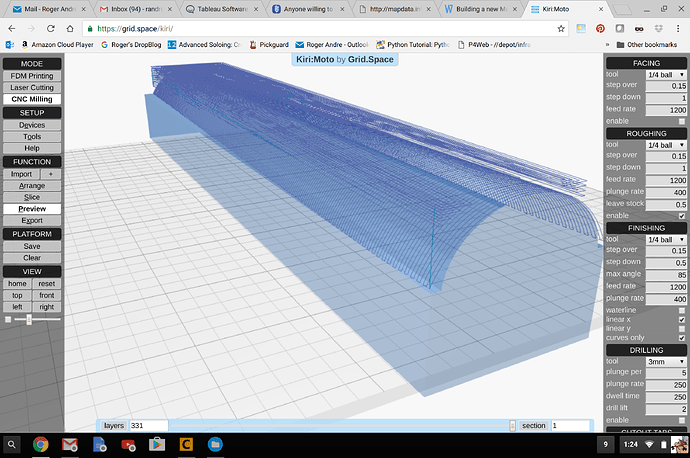Open the Drilling tool dropdown
Screen dimensions: 690x458
[x=666, y=362]
